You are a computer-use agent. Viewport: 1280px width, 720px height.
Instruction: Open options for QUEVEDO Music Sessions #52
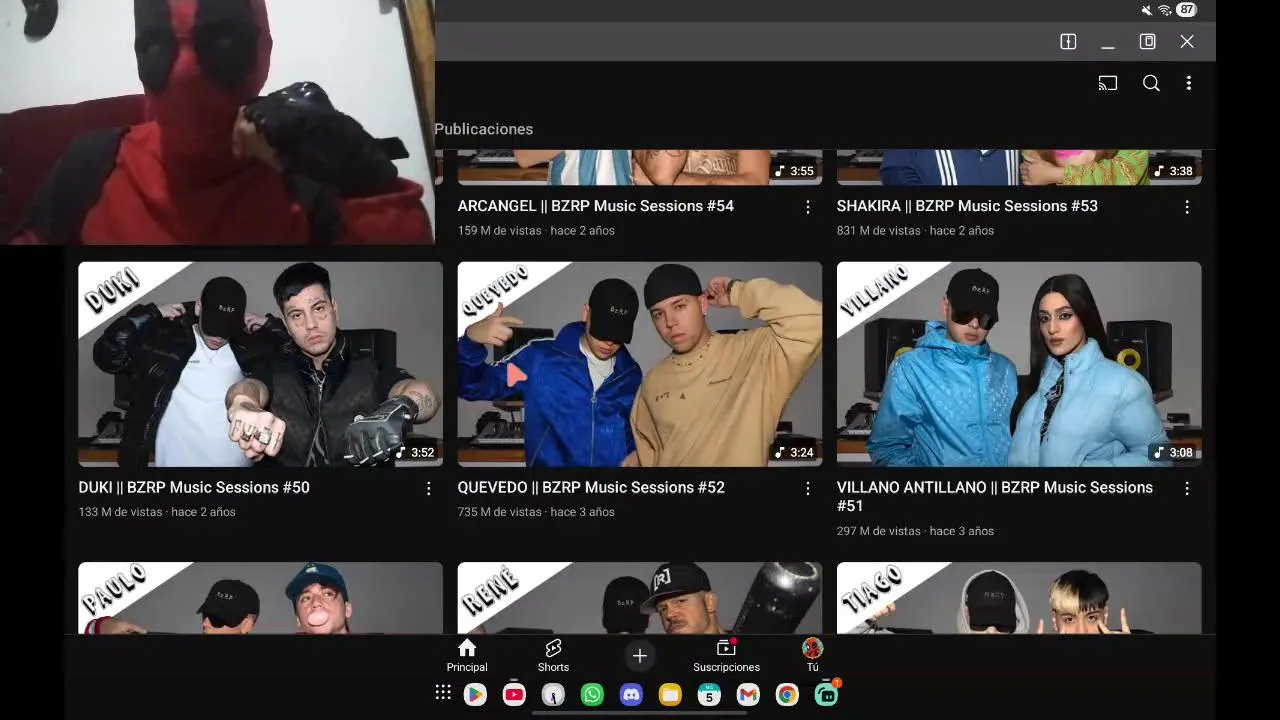[x=808, y=489]
